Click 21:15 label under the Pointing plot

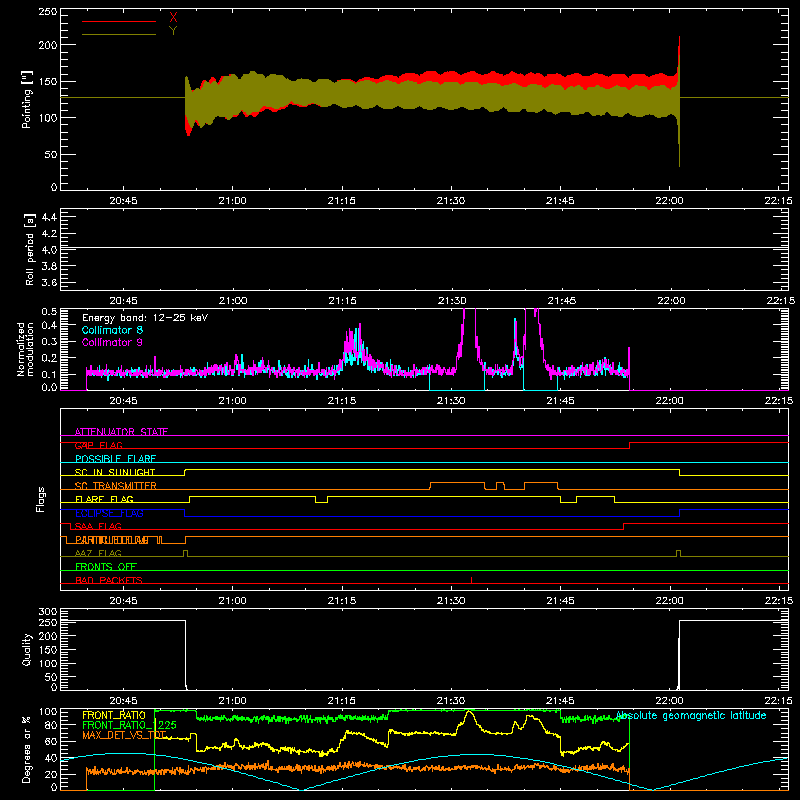click(342, 201)
